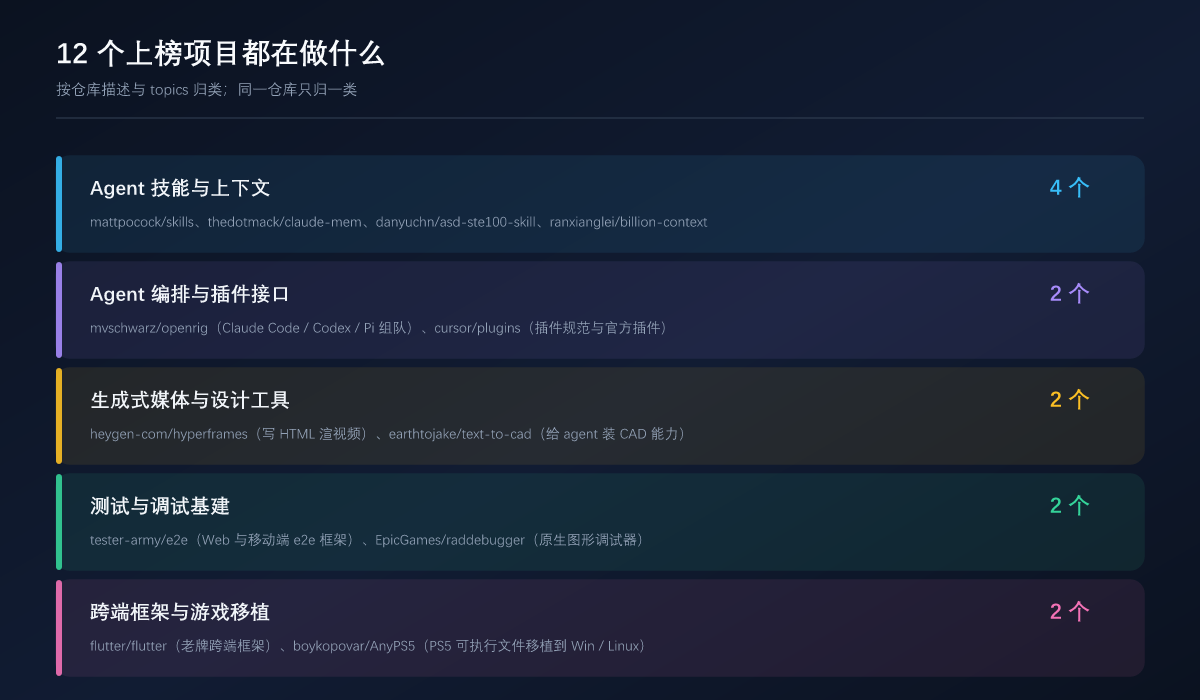Select the "跨端框架与游戏移植" heading
This screenshot has width=1200, height=700.
(x=180, y=612)
